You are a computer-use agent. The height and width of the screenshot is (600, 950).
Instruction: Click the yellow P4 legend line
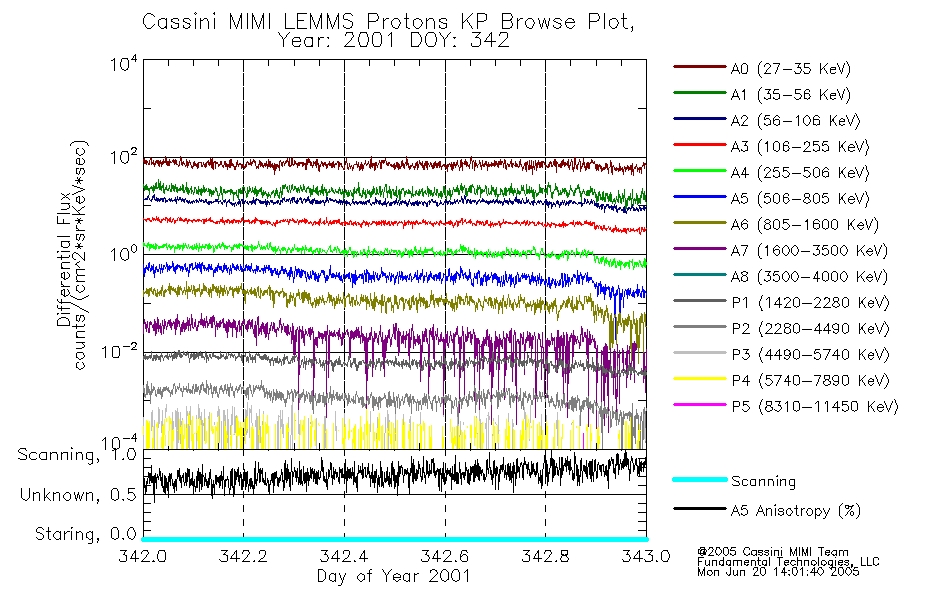[699, 378]
